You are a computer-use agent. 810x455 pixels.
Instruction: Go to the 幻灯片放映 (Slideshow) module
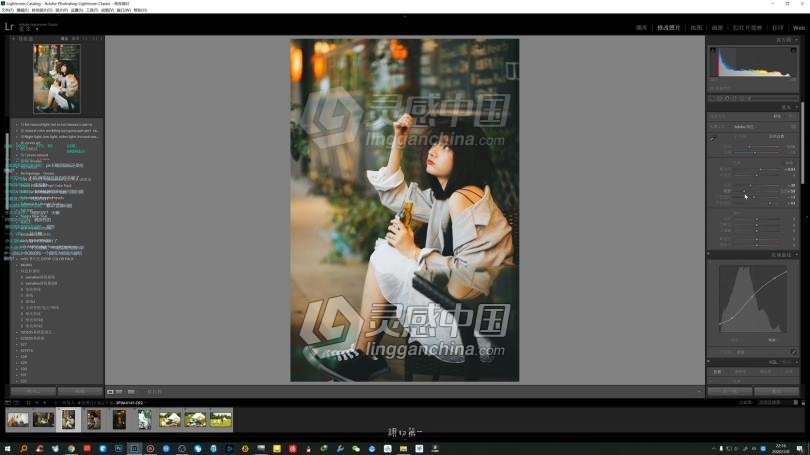point(747,28)
